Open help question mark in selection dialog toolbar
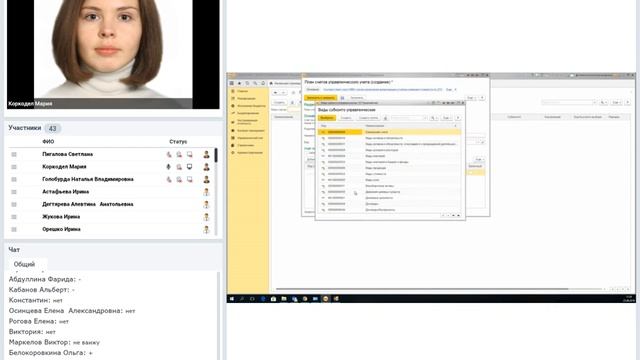640x360 pixels. [458, 118]
